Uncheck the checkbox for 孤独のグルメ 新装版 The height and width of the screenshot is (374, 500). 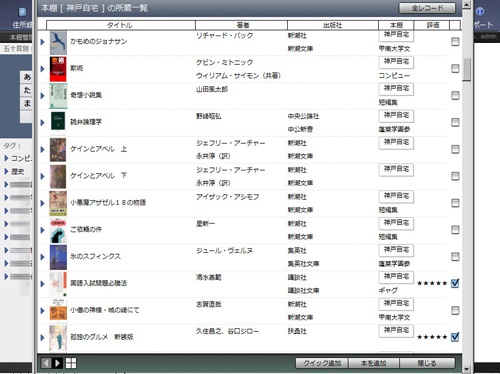tap(455, 337)
